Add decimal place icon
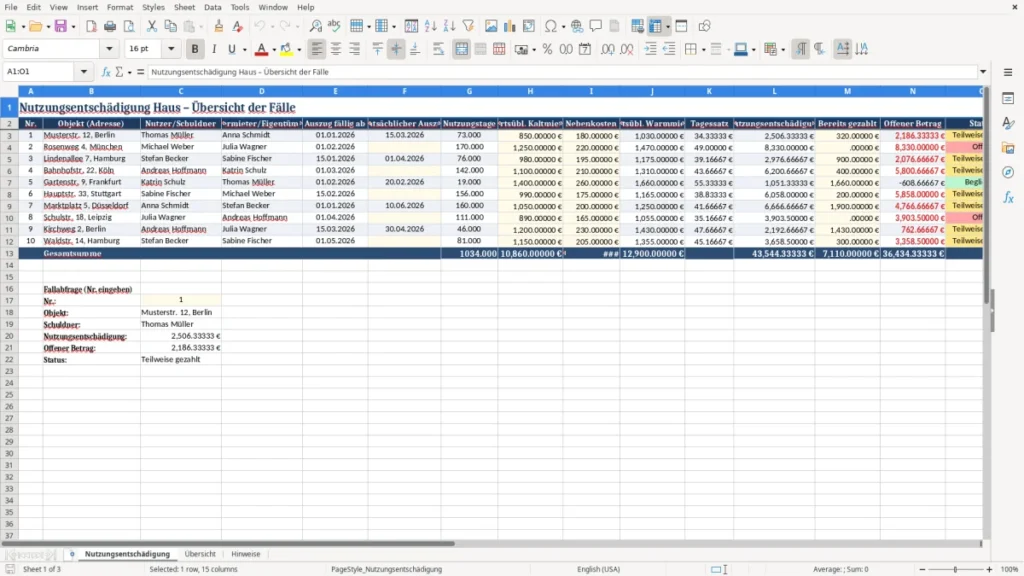 (x=607, y=49)
